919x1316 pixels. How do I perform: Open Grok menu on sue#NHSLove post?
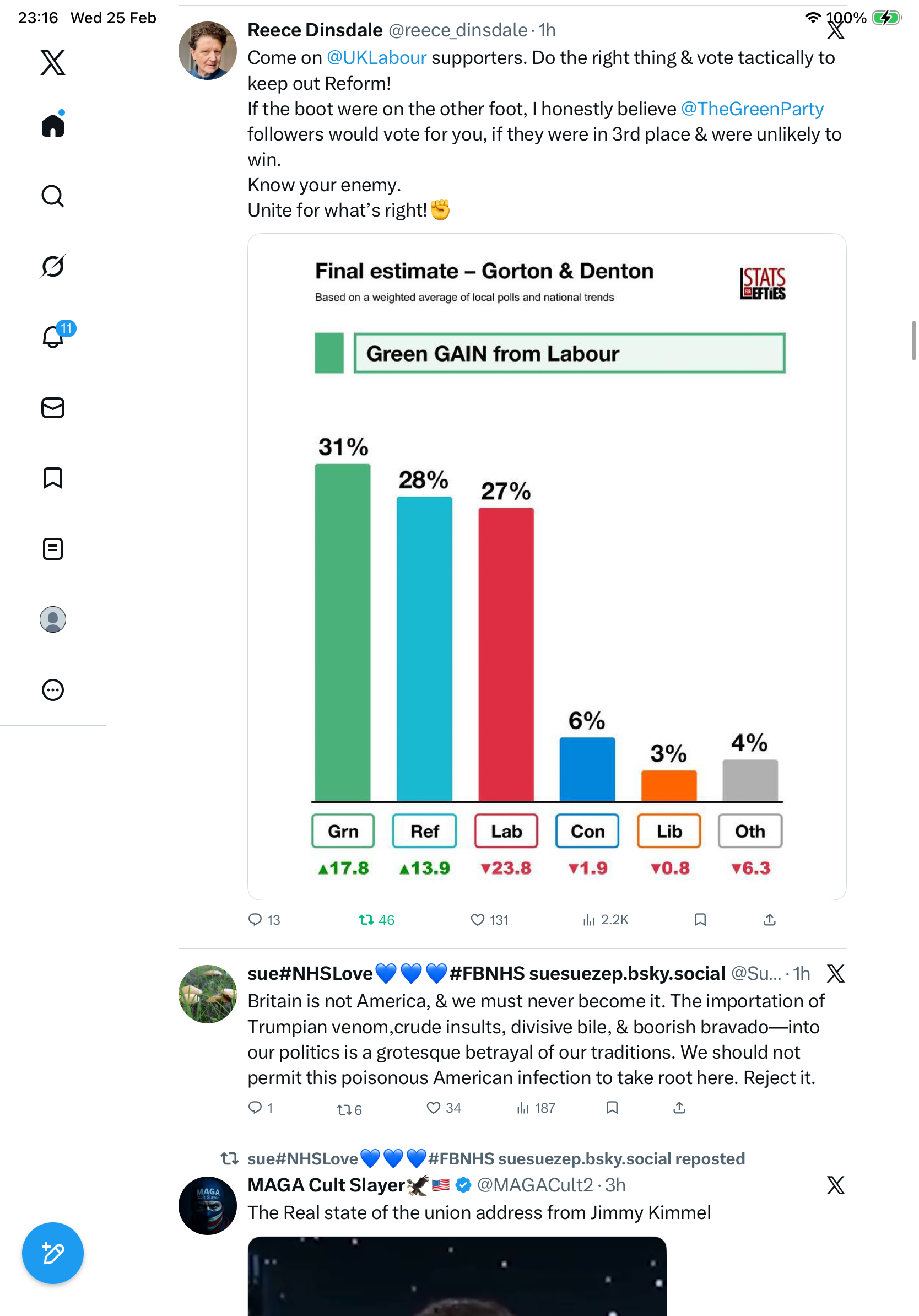tap(835, 973)
